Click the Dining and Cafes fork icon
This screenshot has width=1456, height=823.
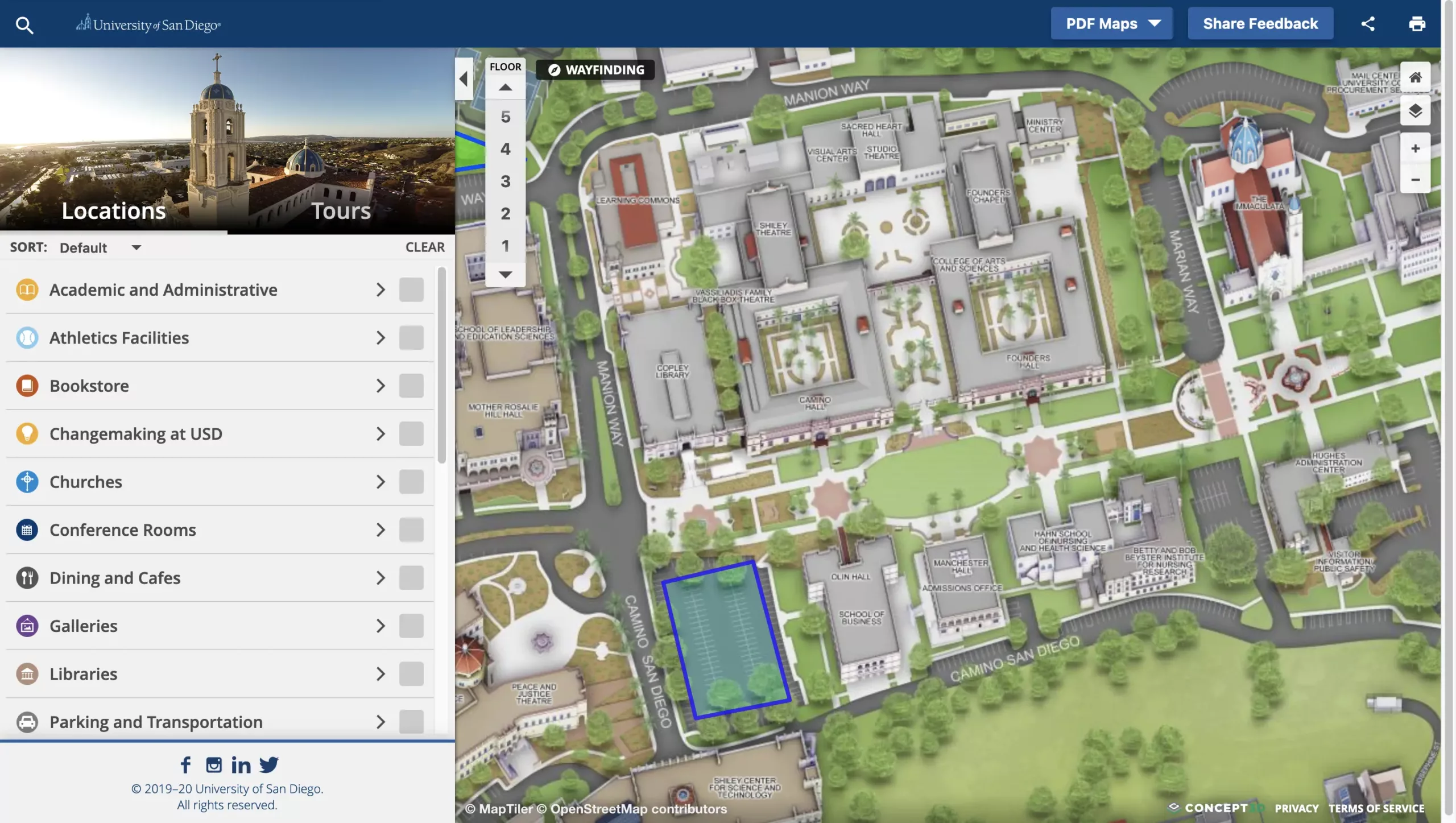tap(27, 578)
